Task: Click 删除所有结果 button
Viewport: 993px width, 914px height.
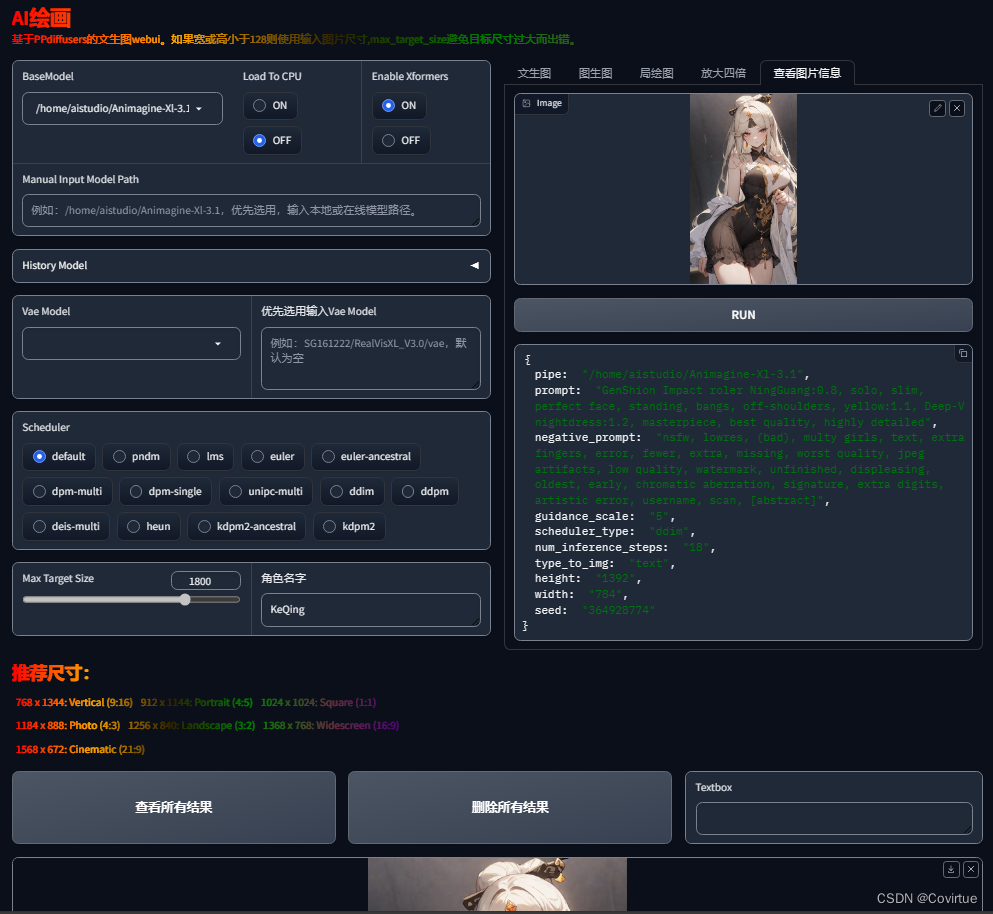Action: point(510,808)
